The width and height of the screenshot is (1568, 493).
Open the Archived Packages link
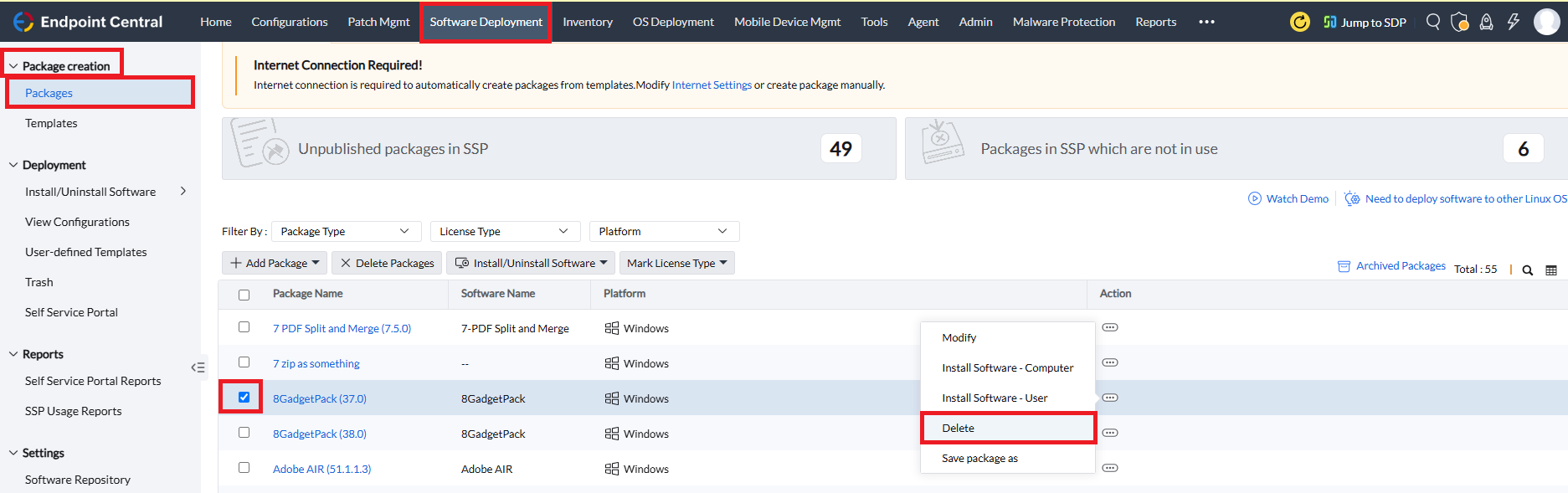click(1400, 265)
